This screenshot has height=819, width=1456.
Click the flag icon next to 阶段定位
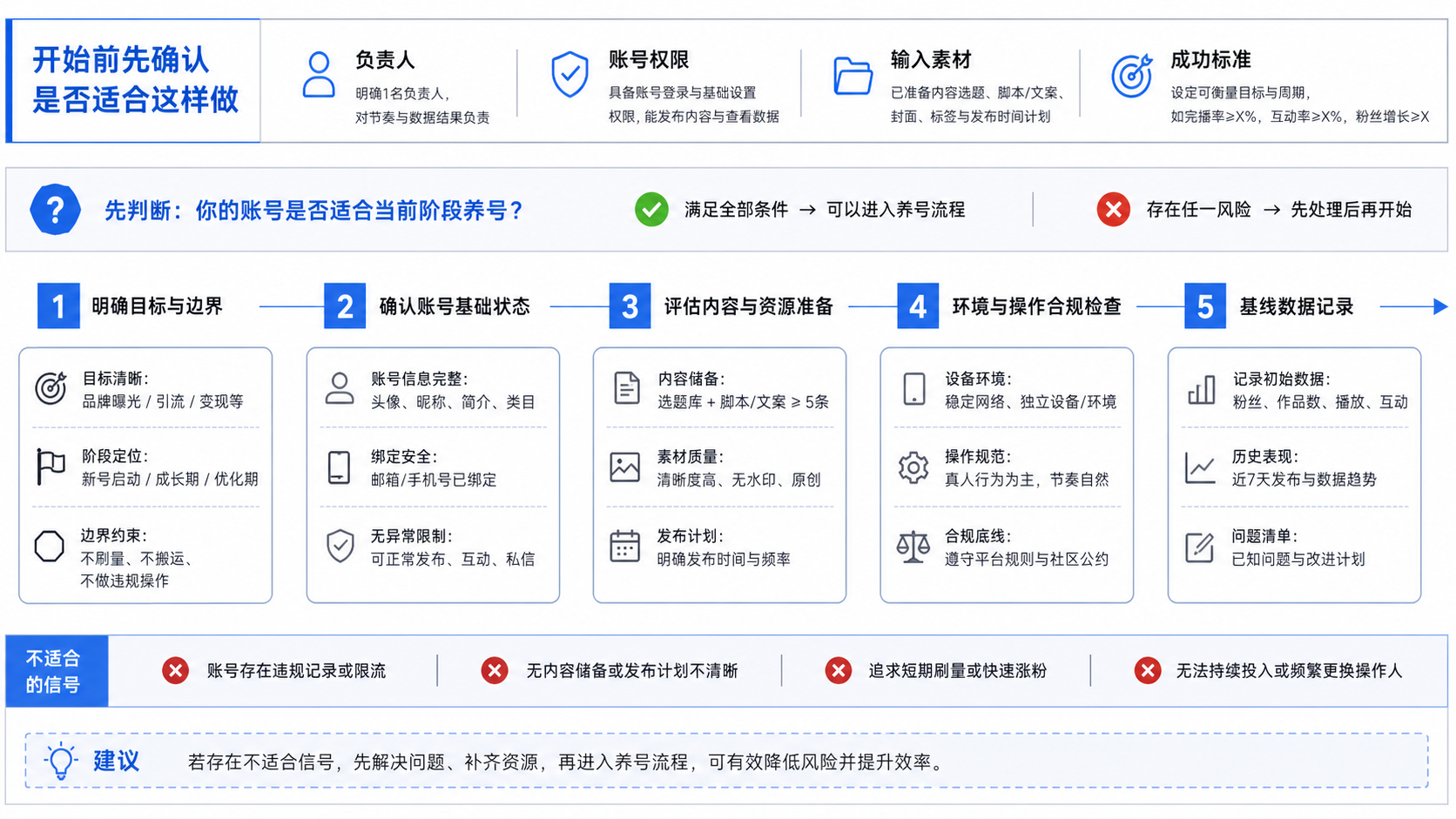51,467
